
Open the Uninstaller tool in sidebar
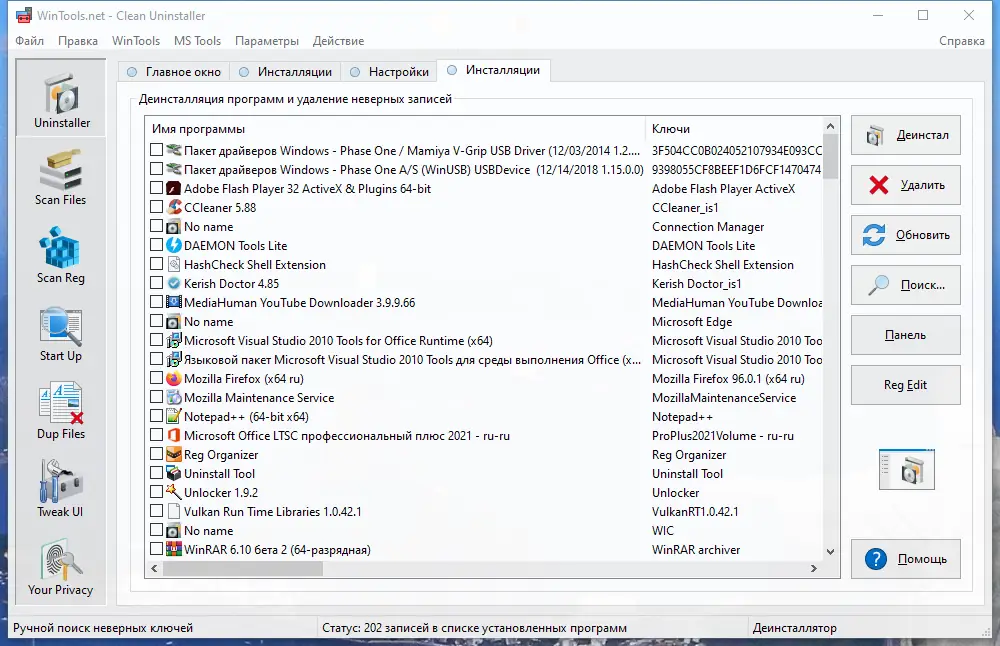click(61, 98)
